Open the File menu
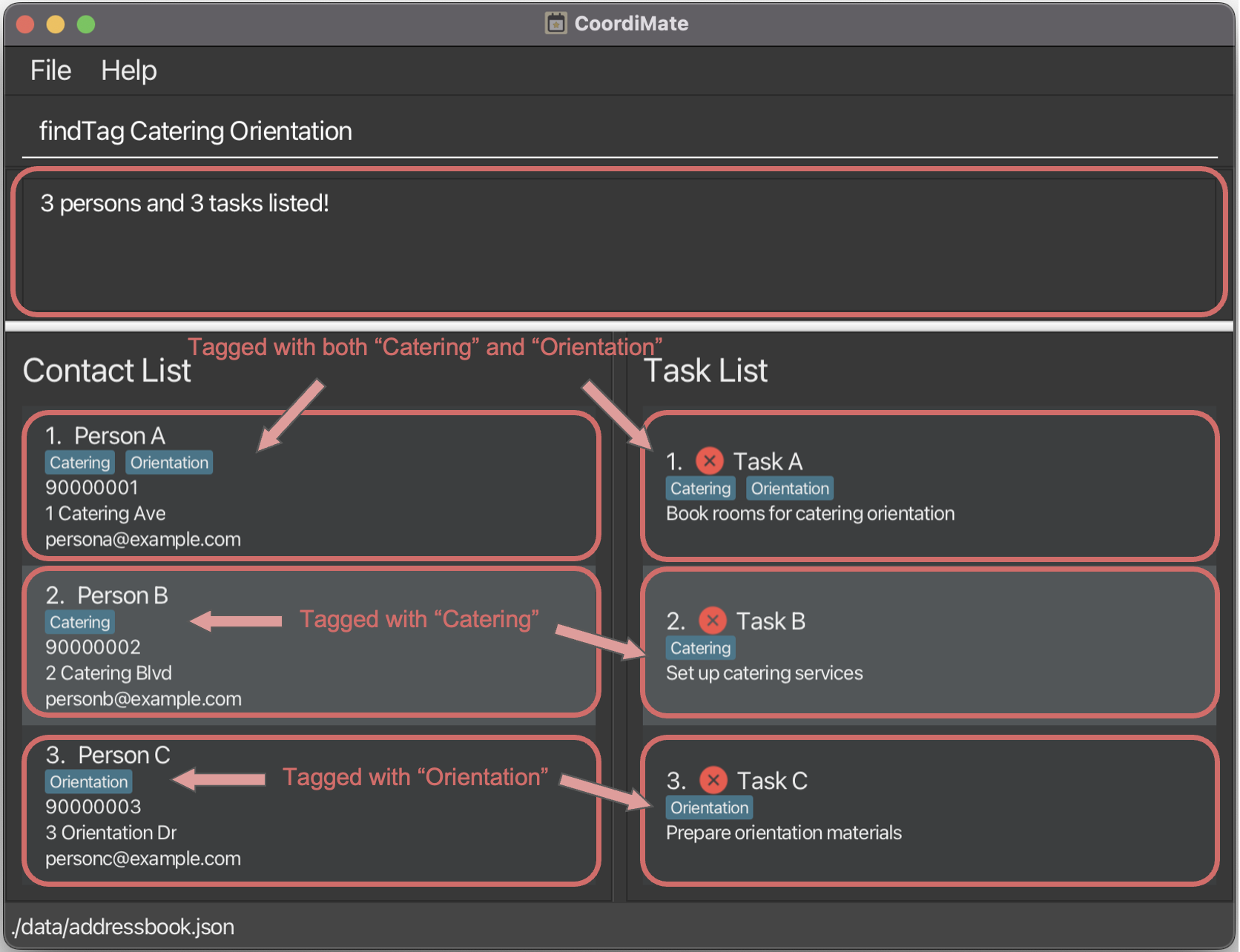This screenshot has height=952, width=1240. [x=50, y=70]
